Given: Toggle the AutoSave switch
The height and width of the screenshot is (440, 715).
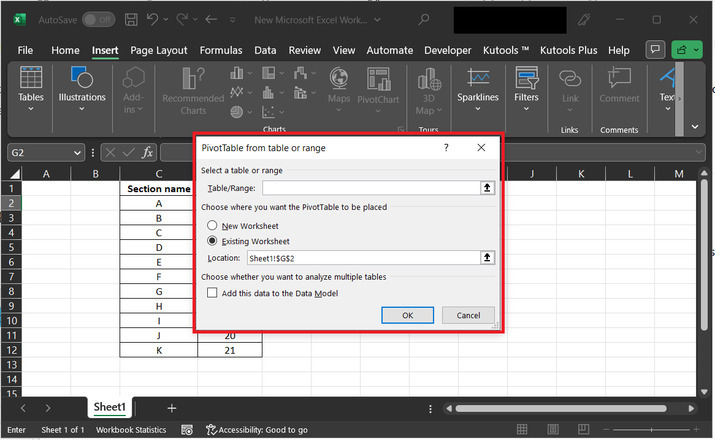Looking at the screenshot, I should coord(98,20).
